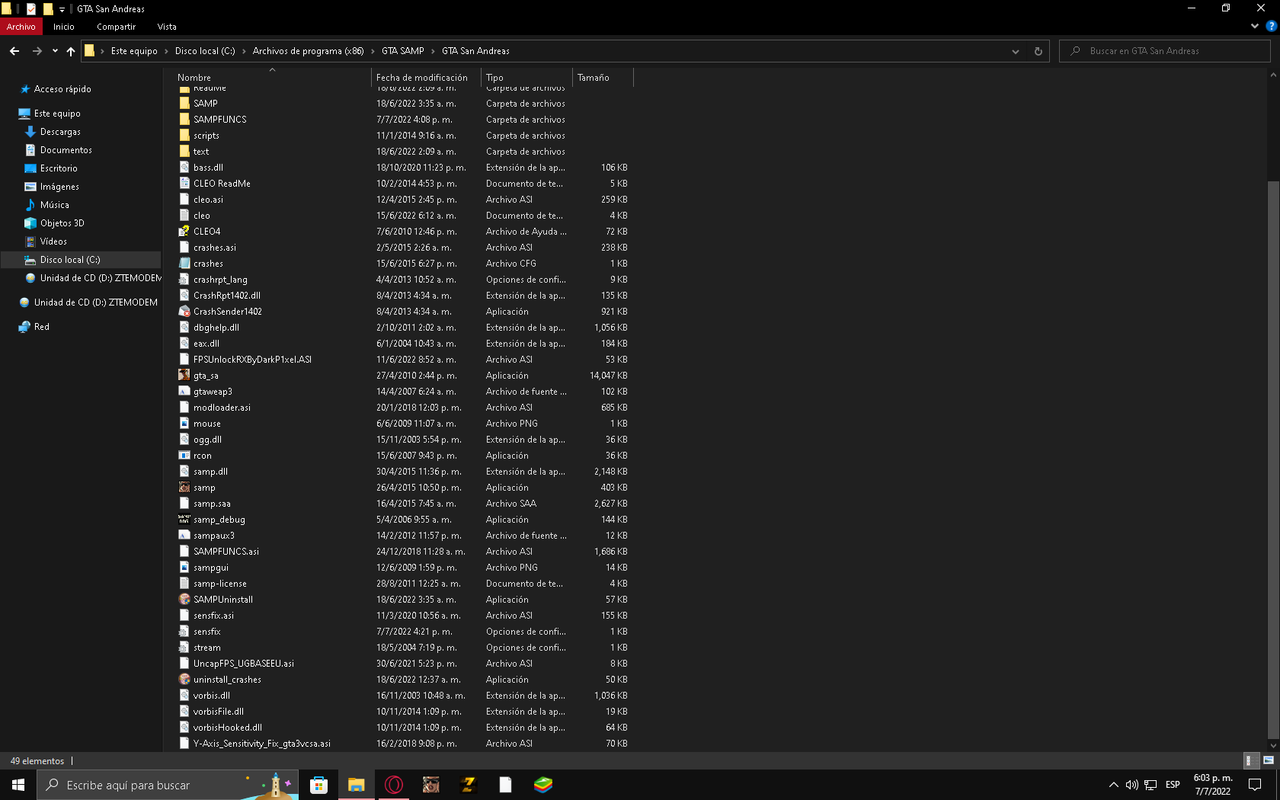Viewport: 1280px width, 800px height.
Task: Click the CLEO4 help file icon
Action: tap(184, 231)
